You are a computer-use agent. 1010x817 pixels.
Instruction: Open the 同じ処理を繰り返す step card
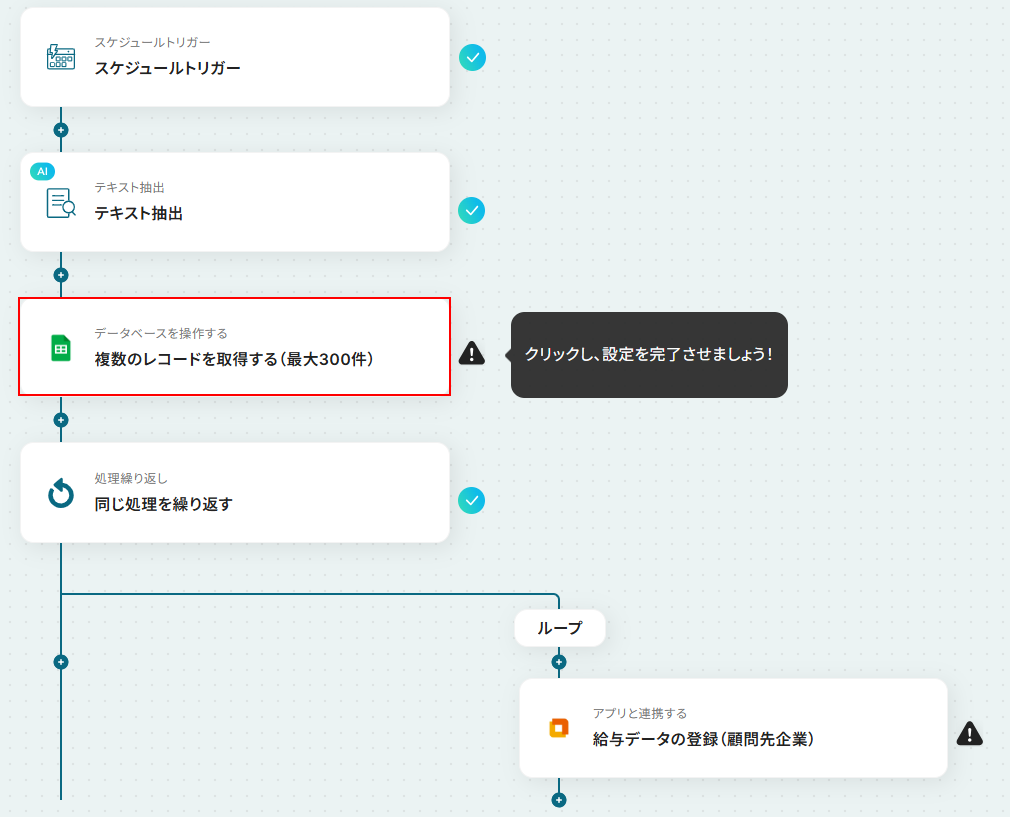pyautogui.click(x=235, y=493)
